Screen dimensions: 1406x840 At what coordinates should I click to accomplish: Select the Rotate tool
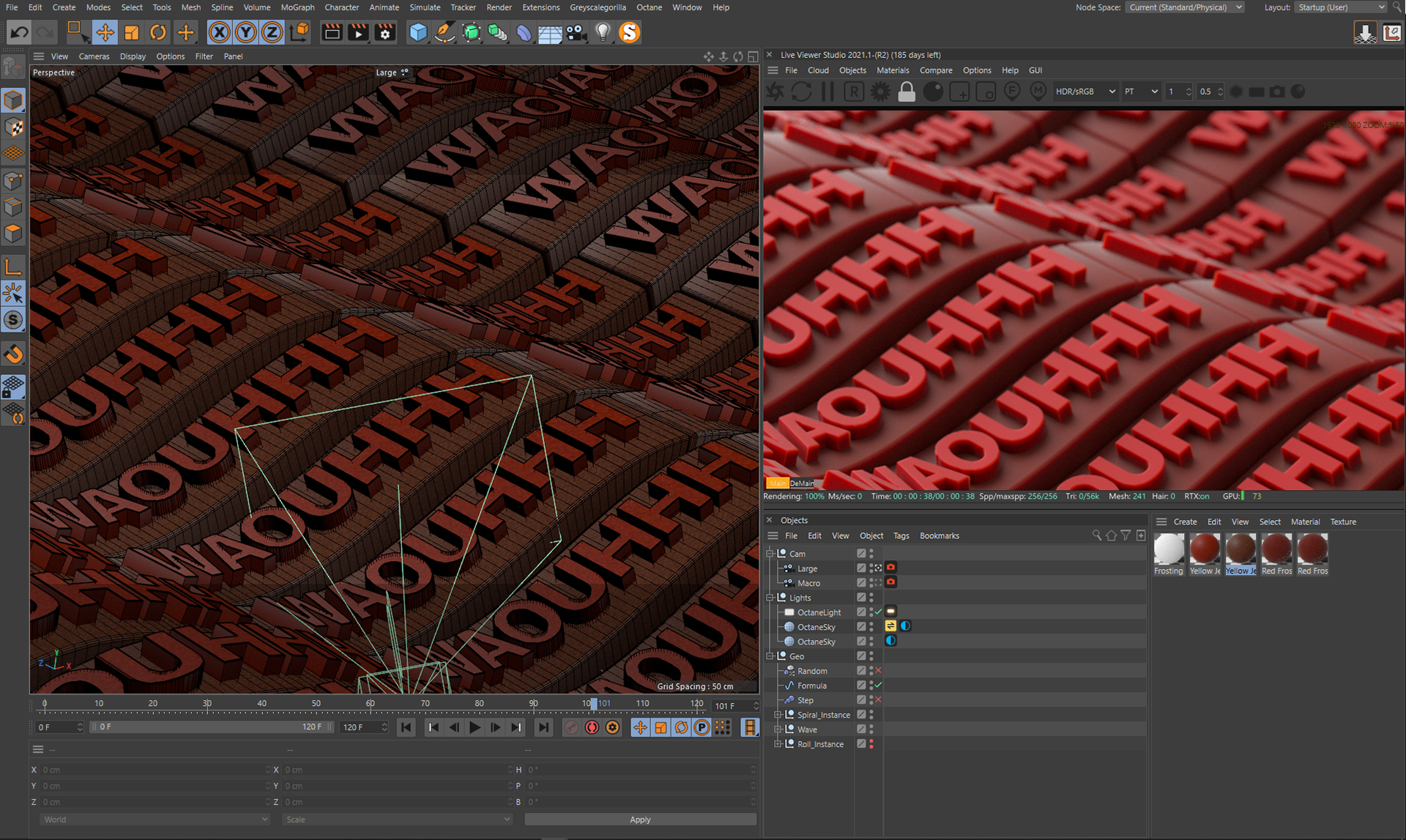coord(158,32)
